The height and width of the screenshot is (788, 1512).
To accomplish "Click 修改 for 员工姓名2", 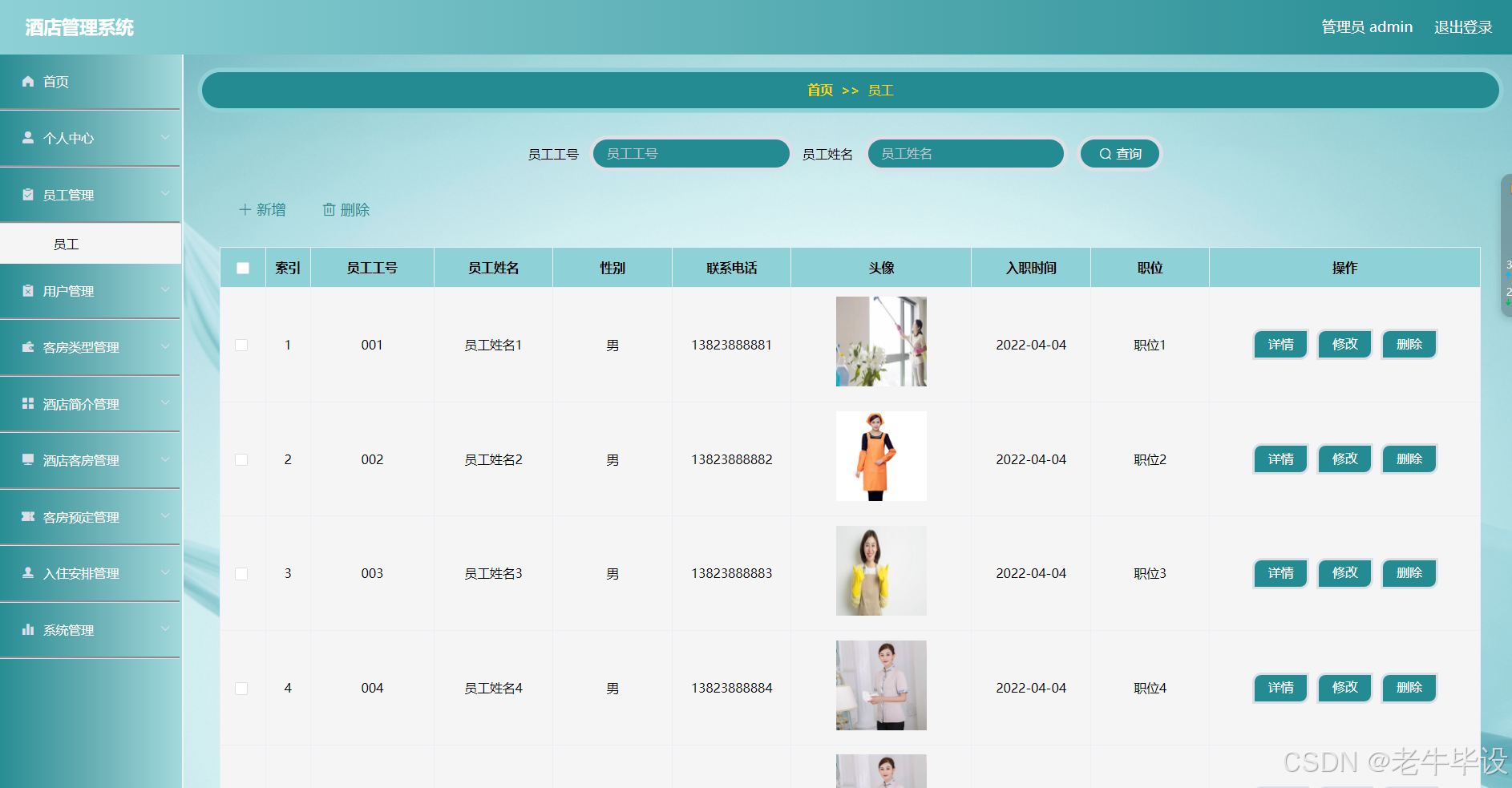I will pyautogui.click(x=1344, y=459).
